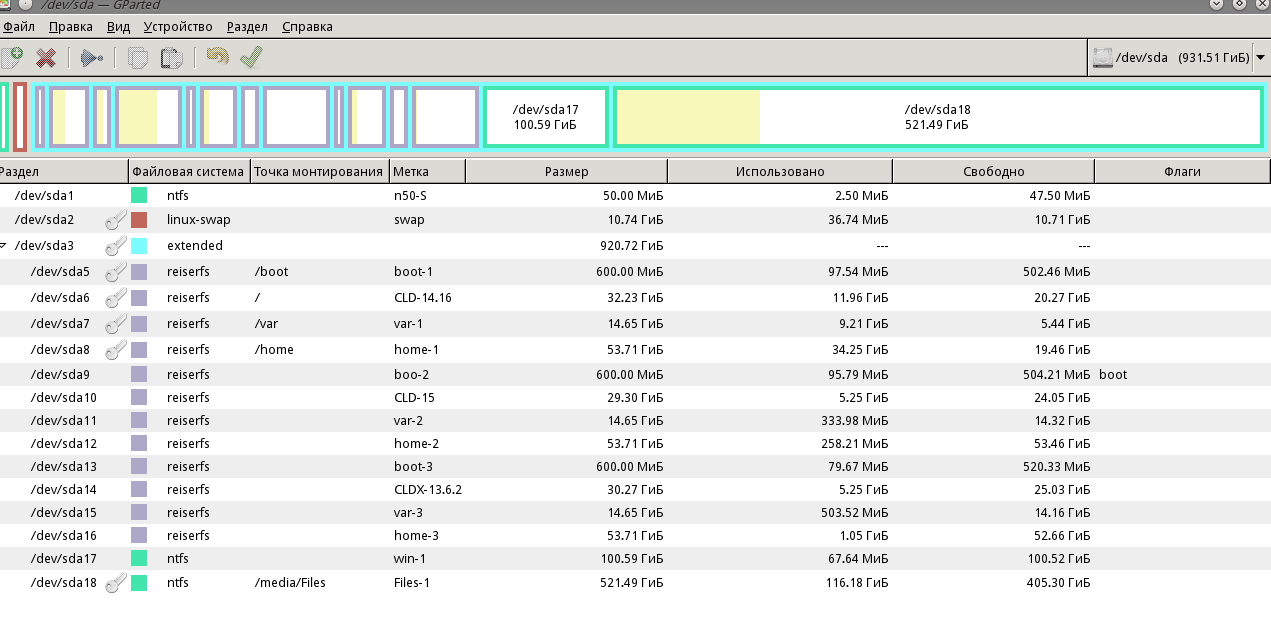
Task: Select the /dev/sda15 row in the partition list
Action: pyautogui.click(x=635, y=513)
